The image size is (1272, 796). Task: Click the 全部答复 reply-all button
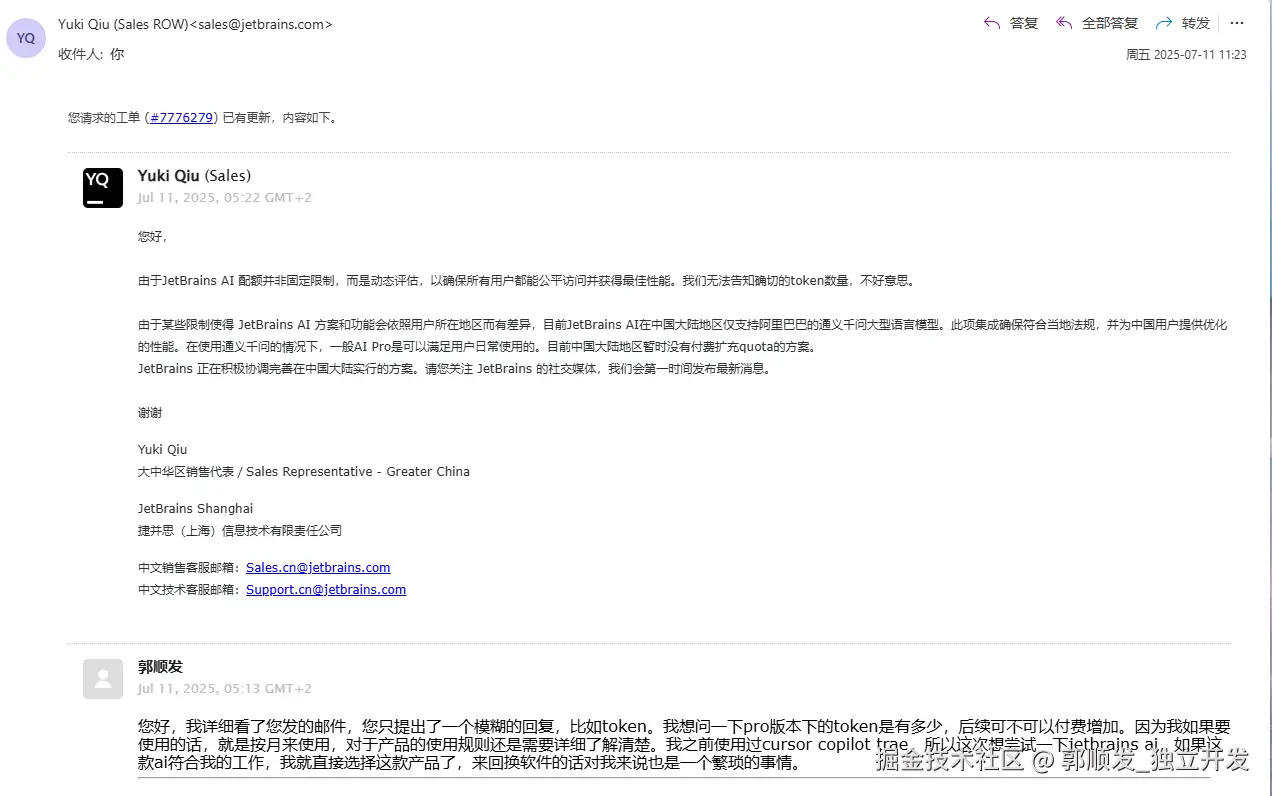[1110, 23]
